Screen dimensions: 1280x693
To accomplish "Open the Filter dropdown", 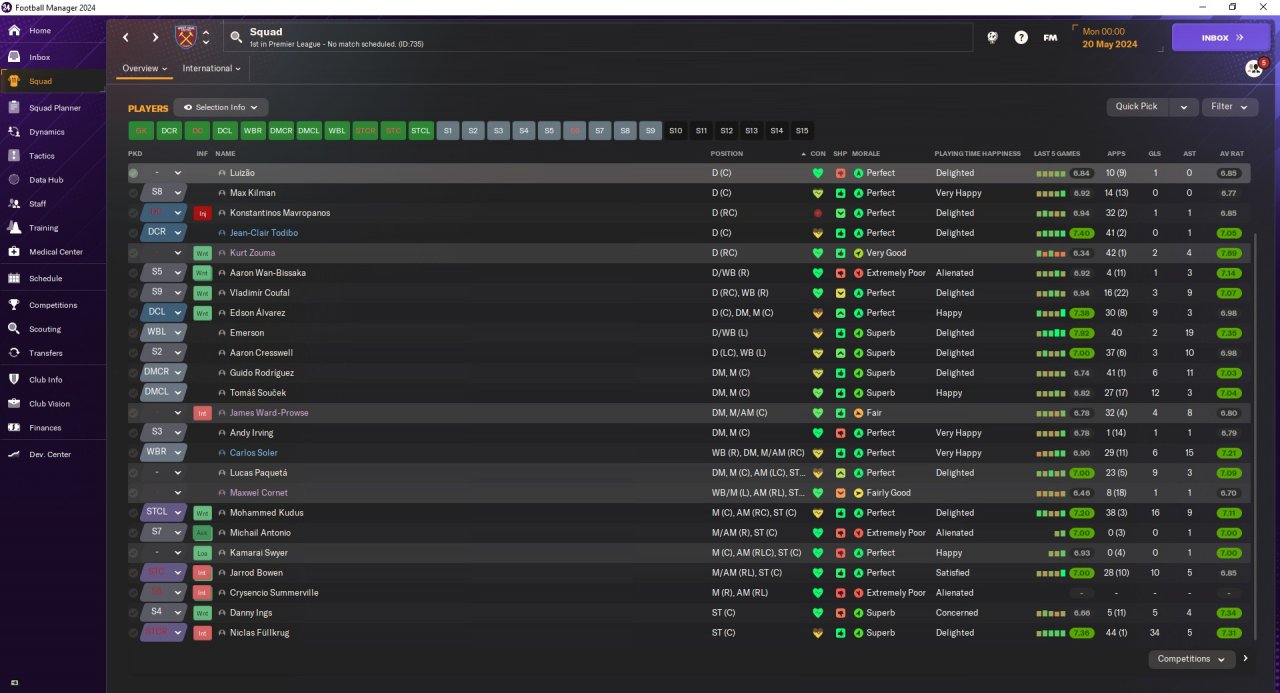I will click(x=1229, y=106).
